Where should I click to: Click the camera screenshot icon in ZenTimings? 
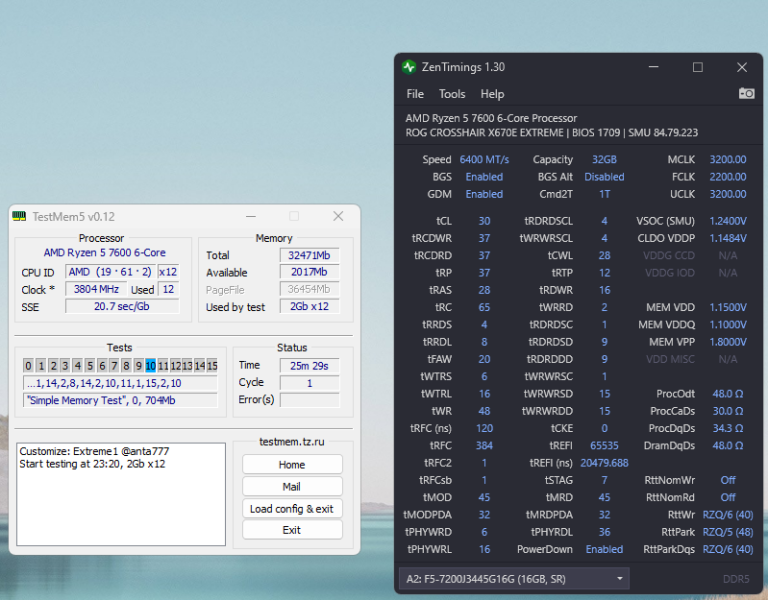click(746, 93)
